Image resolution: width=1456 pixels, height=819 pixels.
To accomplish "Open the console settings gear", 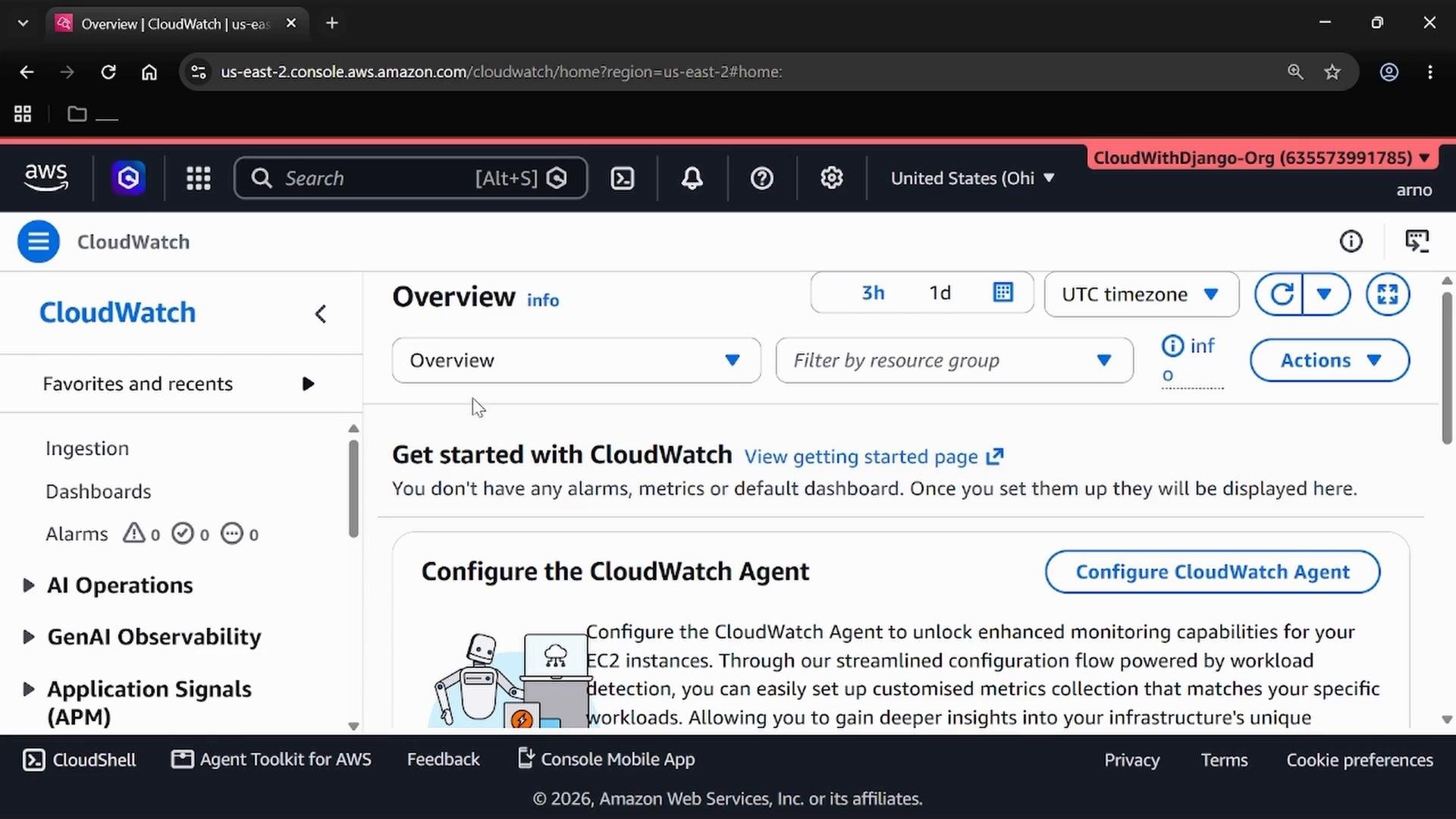I will pyautogui.click(x=832, y=178).
